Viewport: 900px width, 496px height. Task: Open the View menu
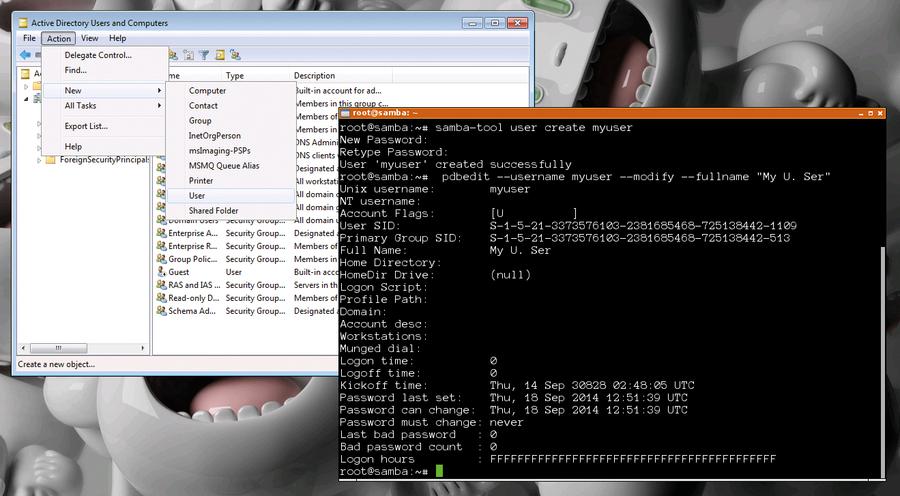(90, 38)
